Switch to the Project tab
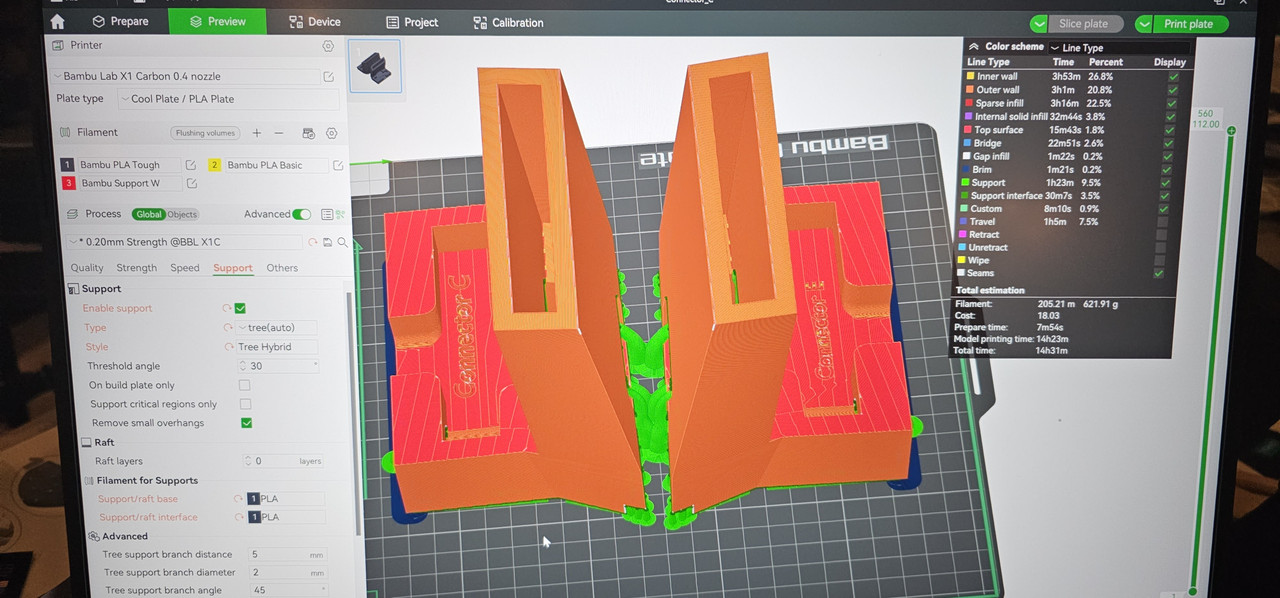1280x598 pixels. 412,22
